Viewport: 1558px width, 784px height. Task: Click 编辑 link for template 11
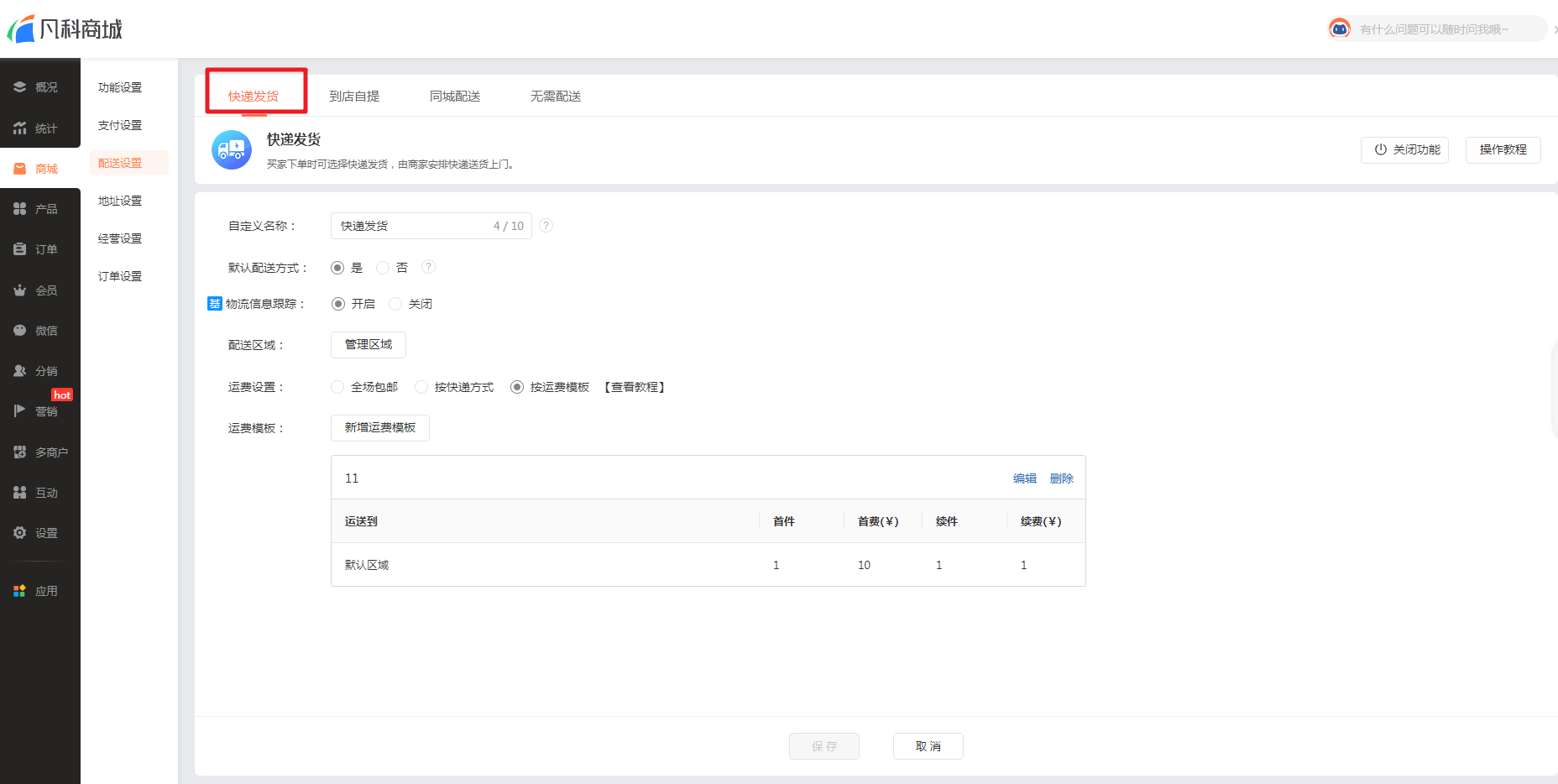click(1025, 478)
